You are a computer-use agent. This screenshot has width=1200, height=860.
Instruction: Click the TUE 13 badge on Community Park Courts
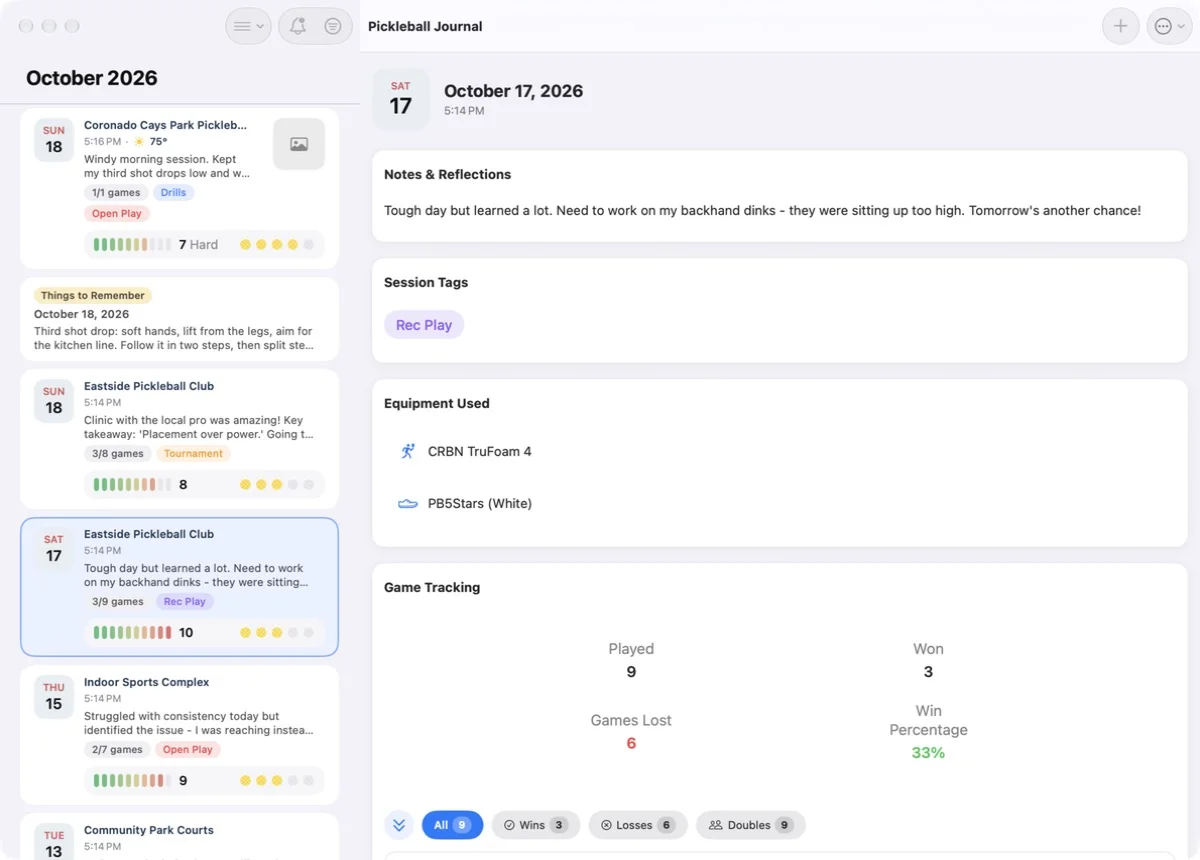(x=54, y=842)
